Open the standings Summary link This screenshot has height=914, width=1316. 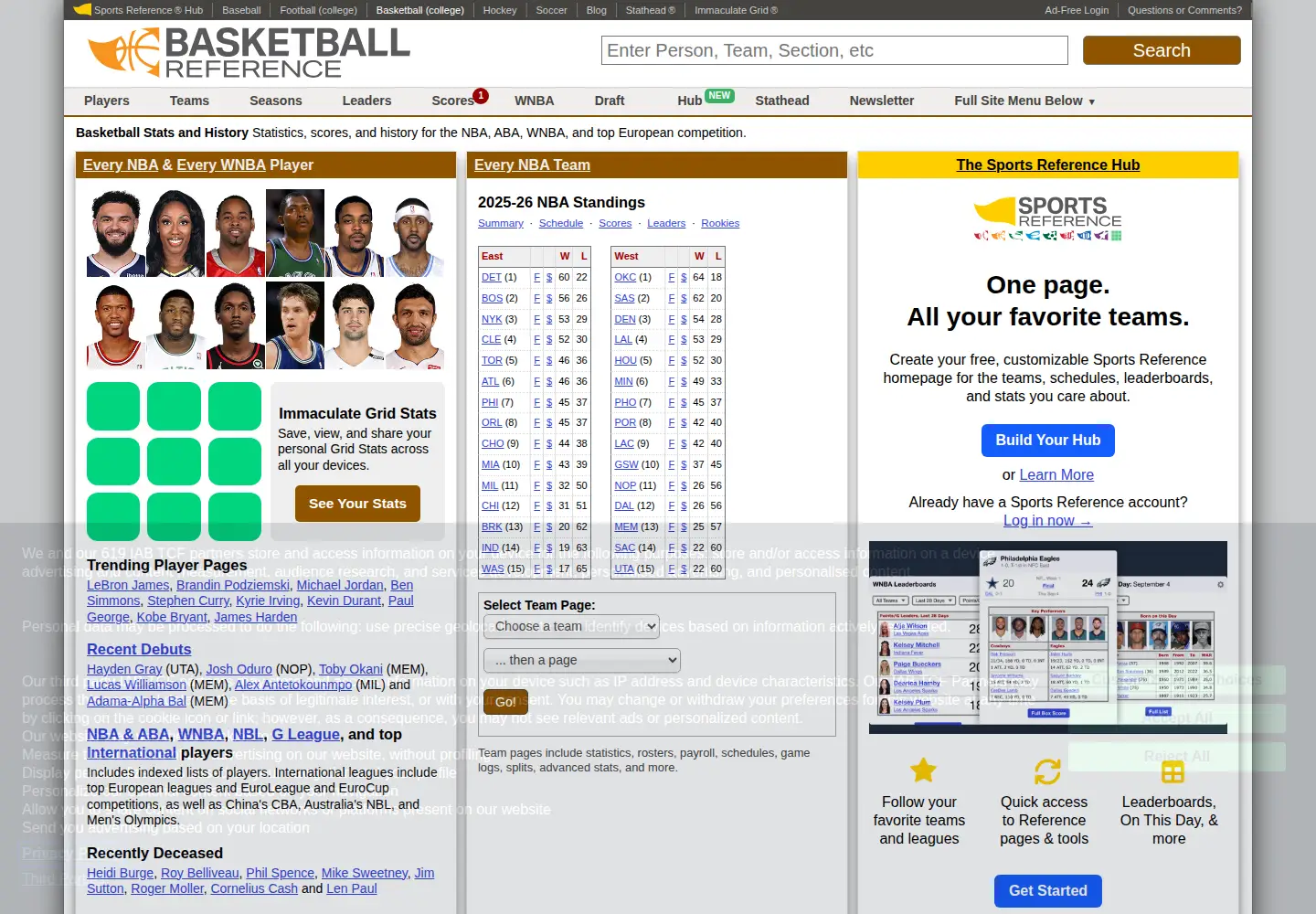[501, 223]
